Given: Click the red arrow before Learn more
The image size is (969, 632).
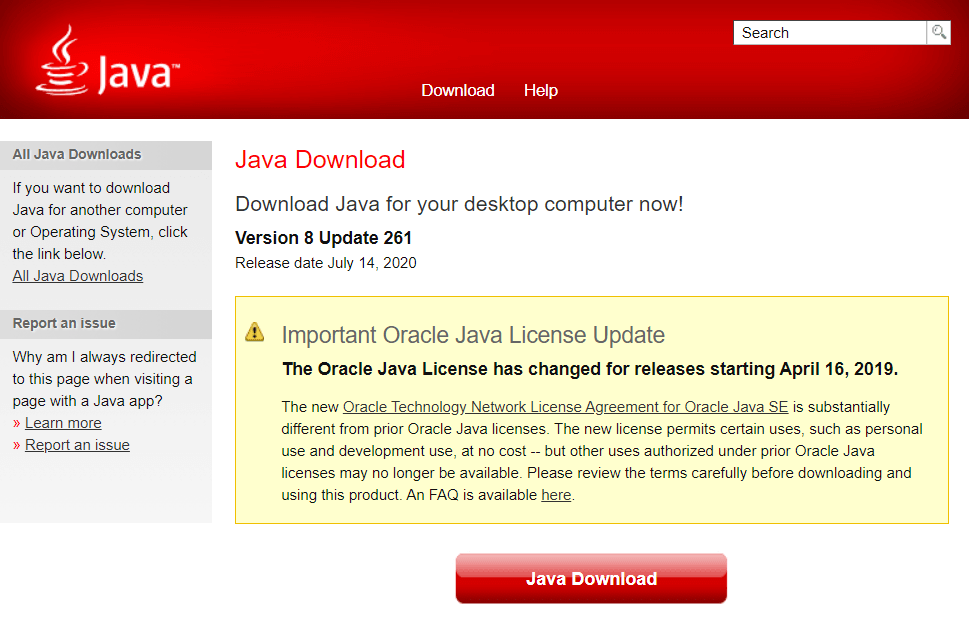Looking at the screenshot, I should click(17, 423).
